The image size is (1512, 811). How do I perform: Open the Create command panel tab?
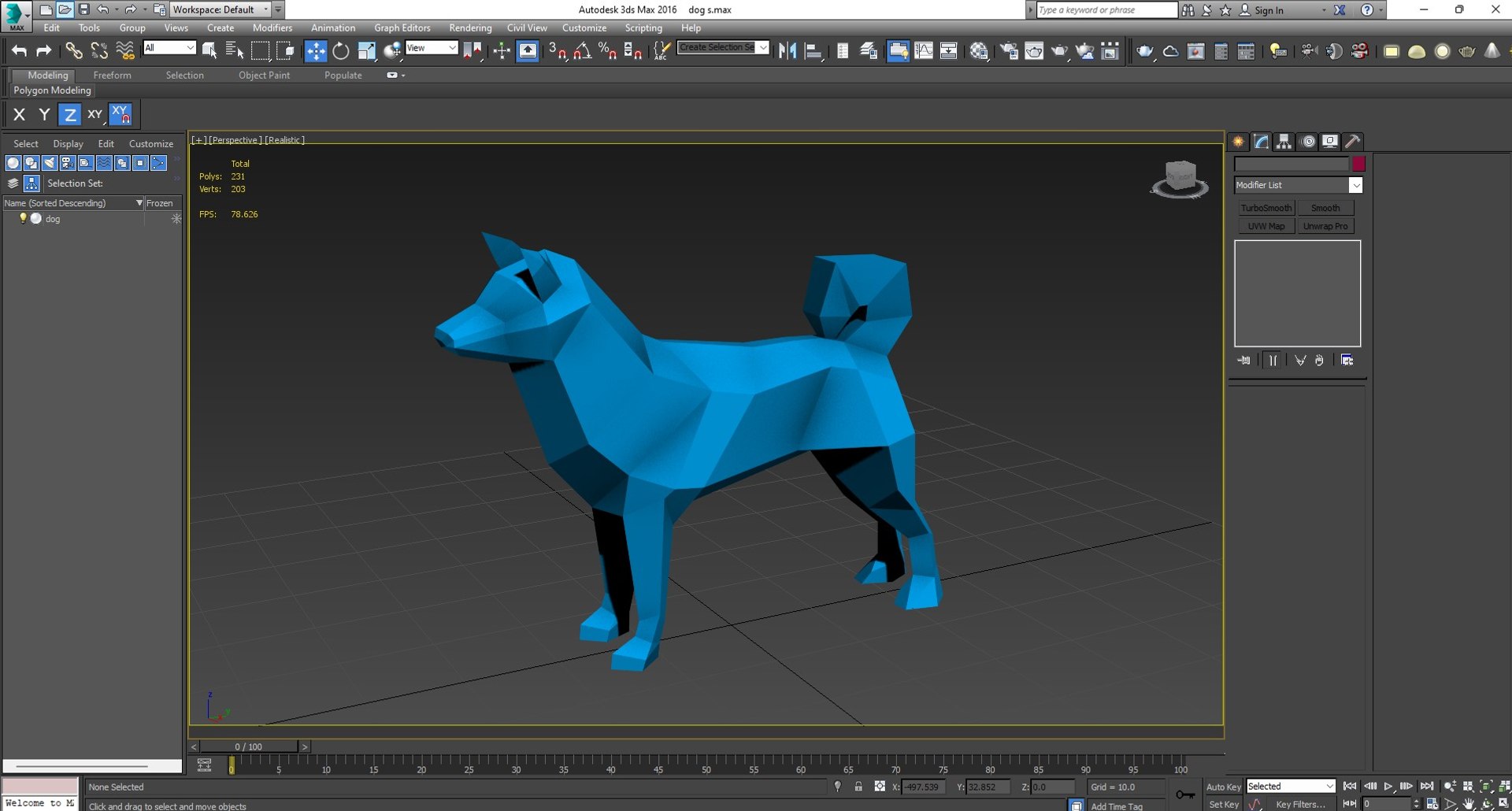[1239, 142]
